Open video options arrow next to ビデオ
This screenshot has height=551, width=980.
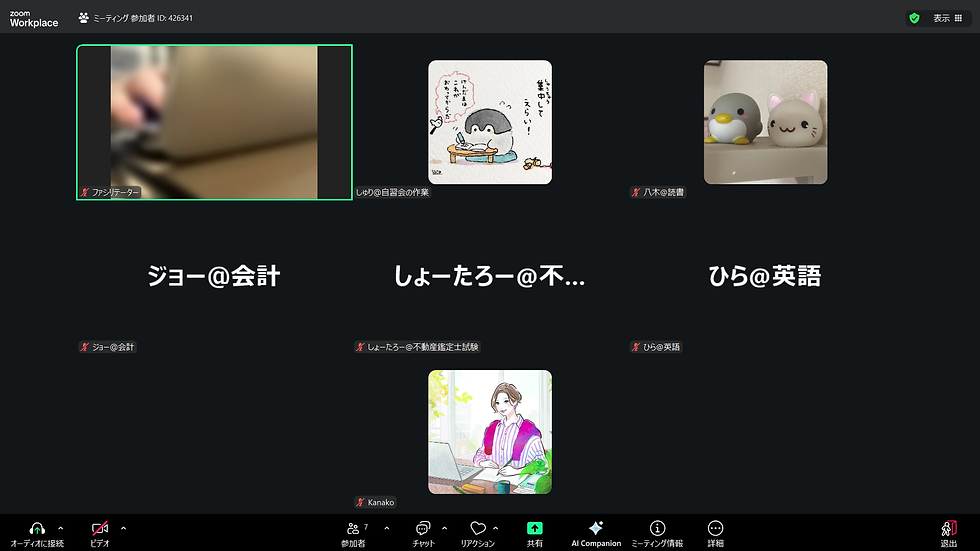click(x=123, y=529)
